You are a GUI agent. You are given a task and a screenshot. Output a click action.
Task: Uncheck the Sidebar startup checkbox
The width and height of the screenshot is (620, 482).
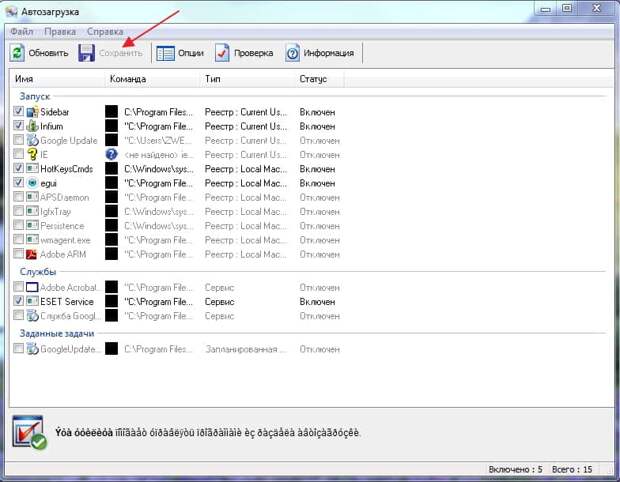click(x=18, y=111)
